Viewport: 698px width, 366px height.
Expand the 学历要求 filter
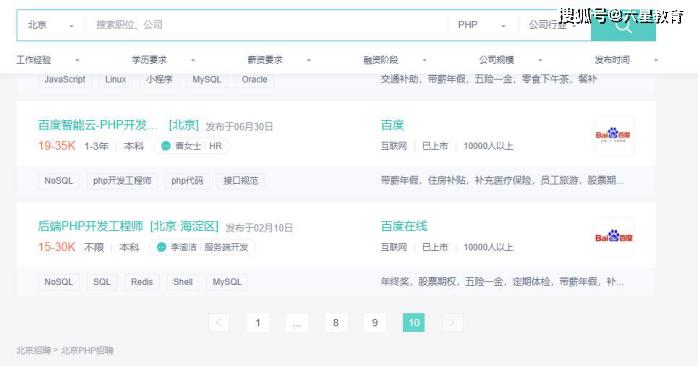click(163, 60)
